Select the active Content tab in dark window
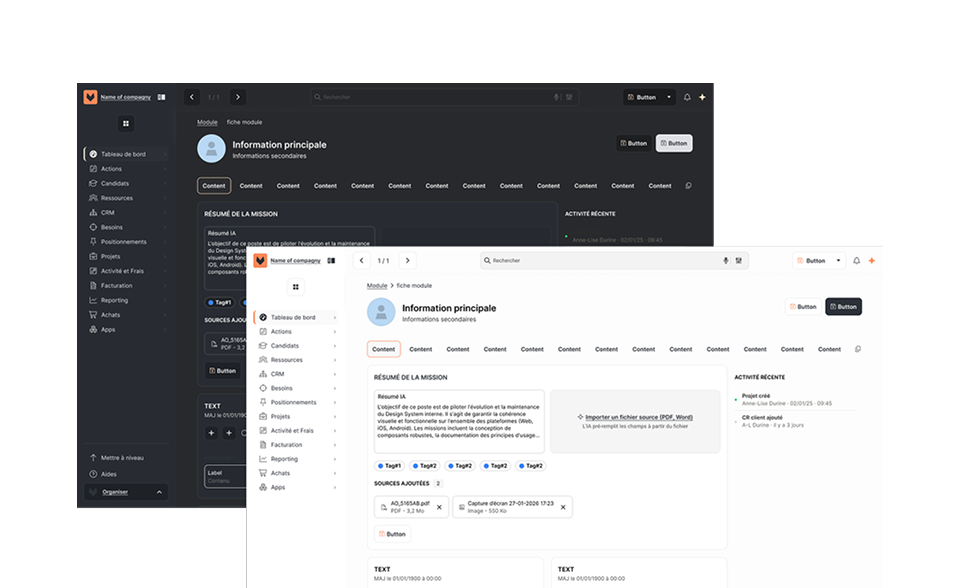The height and width of the screenshot is (588, 960). pyautogui.click(x=214, y=186)
